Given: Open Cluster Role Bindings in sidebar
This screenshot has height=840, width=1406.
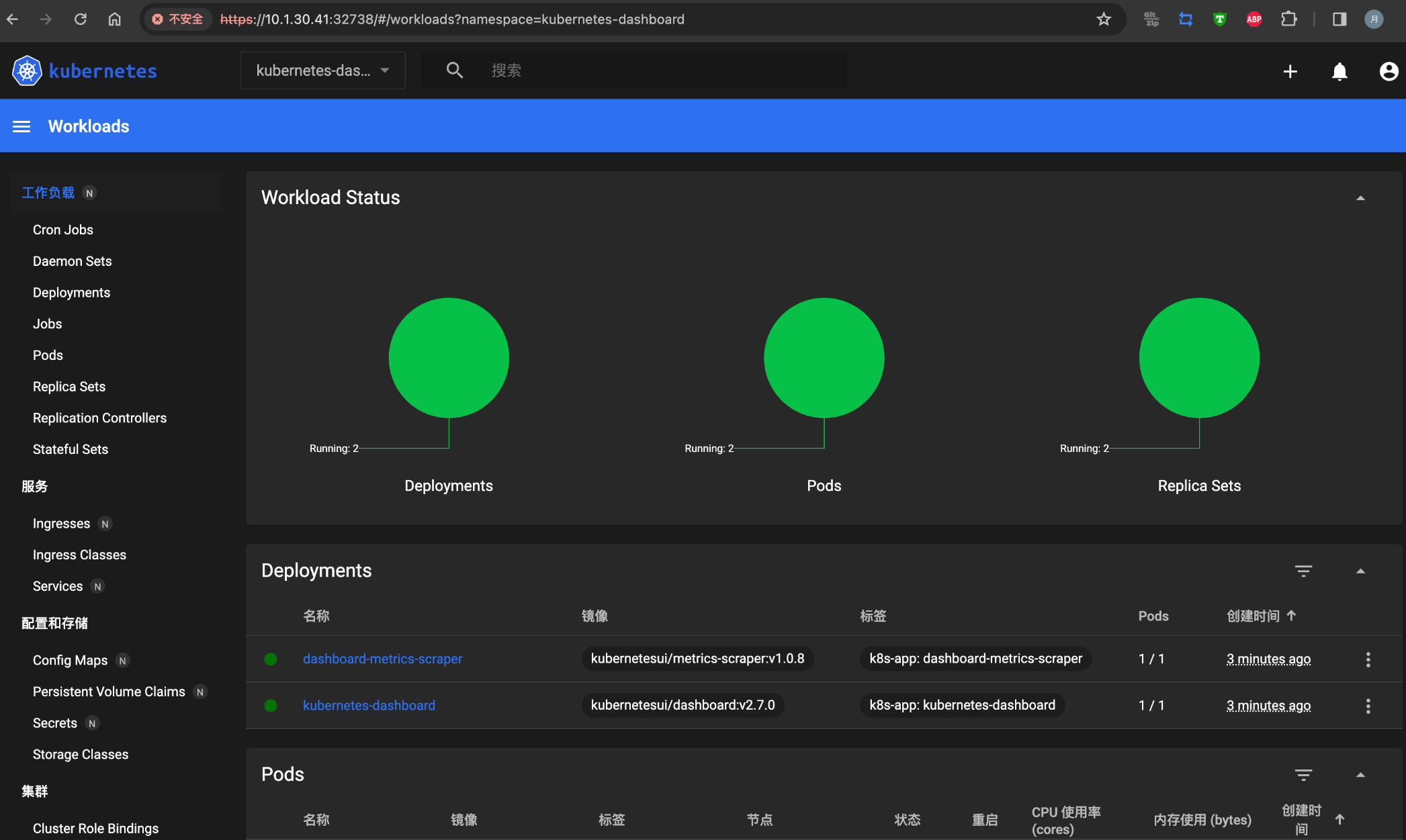Looking at the screenshot, I should [95, 829].
